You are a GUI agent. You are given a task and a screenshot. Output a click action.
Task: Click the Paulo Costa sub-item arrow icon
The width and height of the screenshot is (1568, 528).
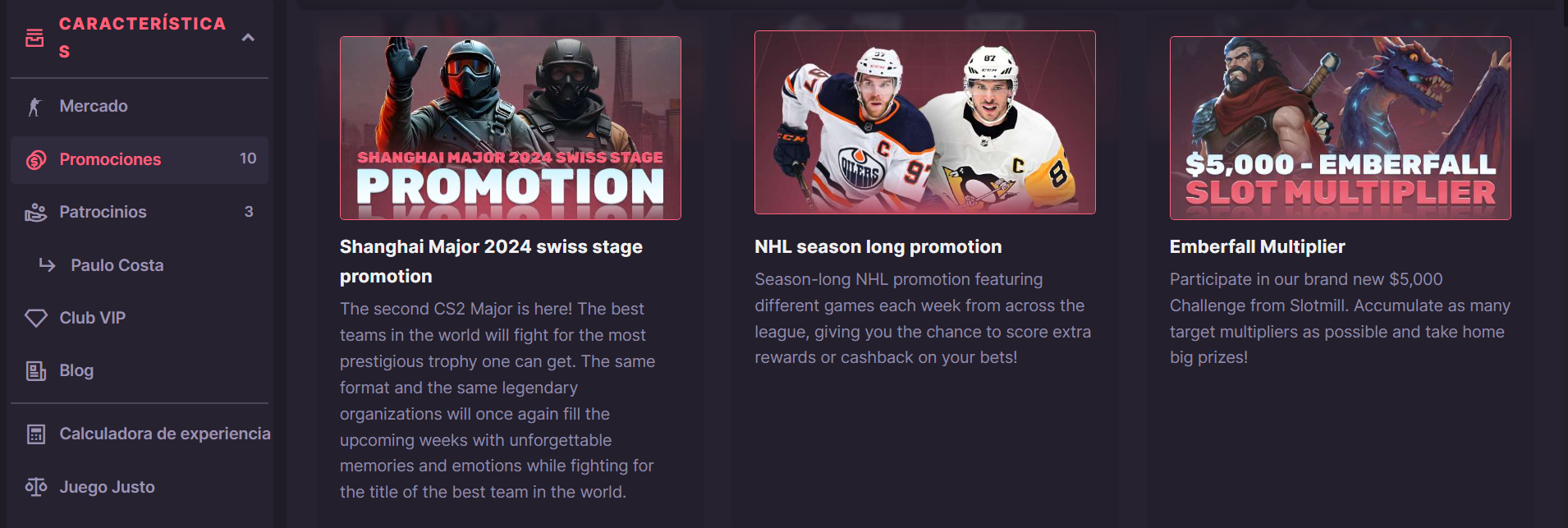[48, 265]
